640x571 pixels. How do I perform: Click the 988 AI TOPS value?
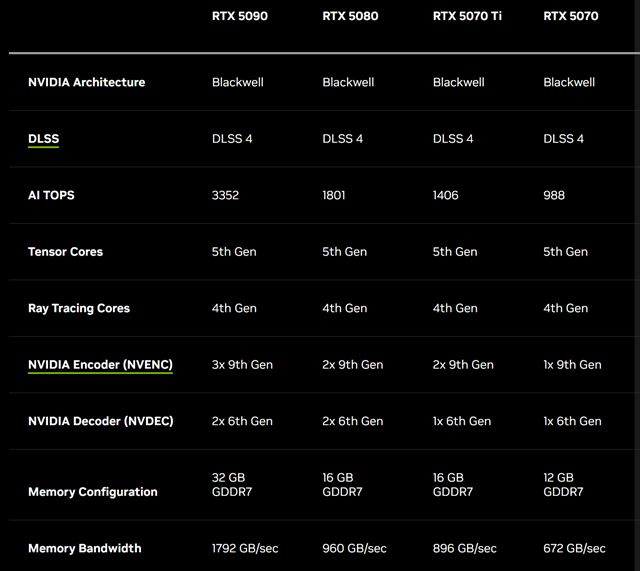pyautogui.click(x=554, y=195)
